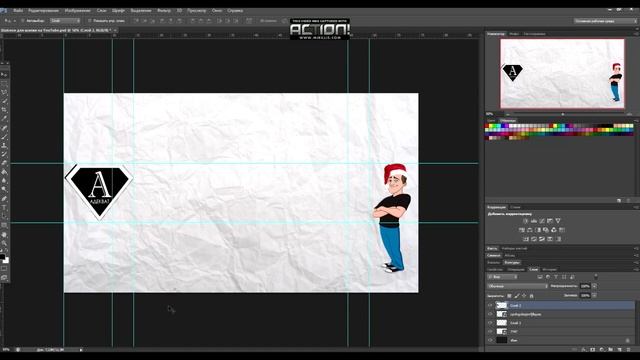Open the workspace switcher dropdown
This screenshot has height=360, width=640.
605,20
